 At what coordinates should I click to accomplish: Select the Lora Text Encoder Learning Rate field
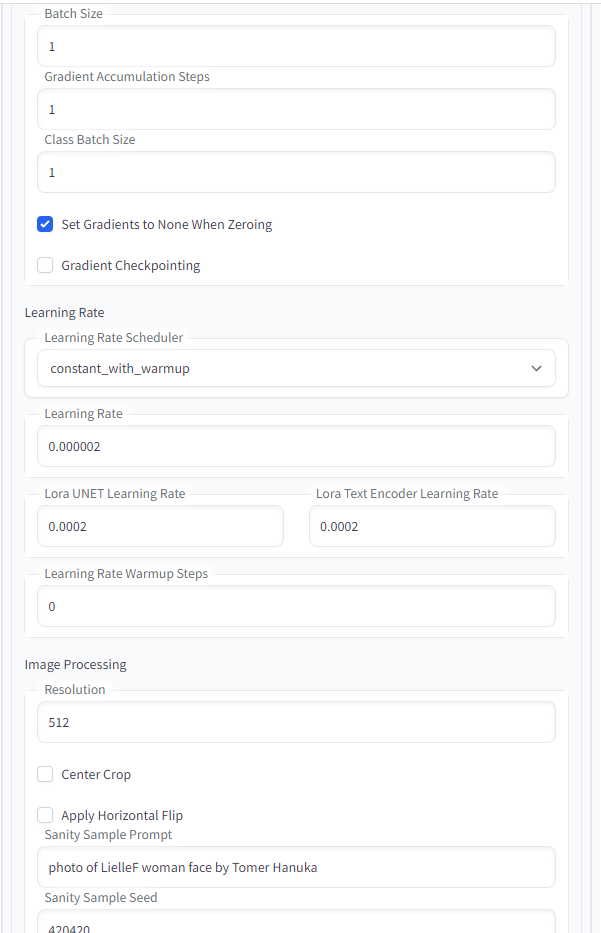[432, 526]
